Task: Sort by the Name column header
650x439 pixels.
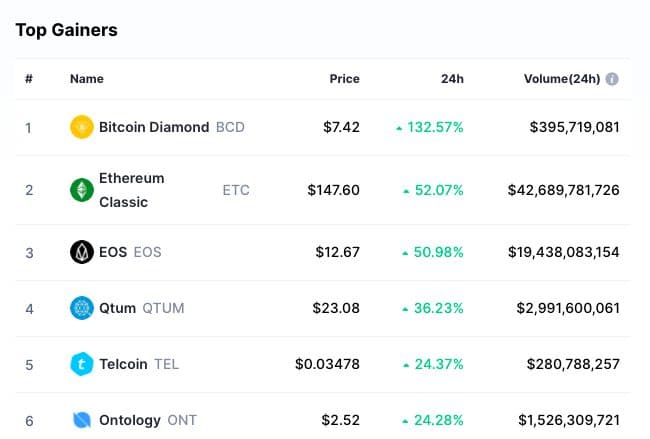Action: point(87,79)
